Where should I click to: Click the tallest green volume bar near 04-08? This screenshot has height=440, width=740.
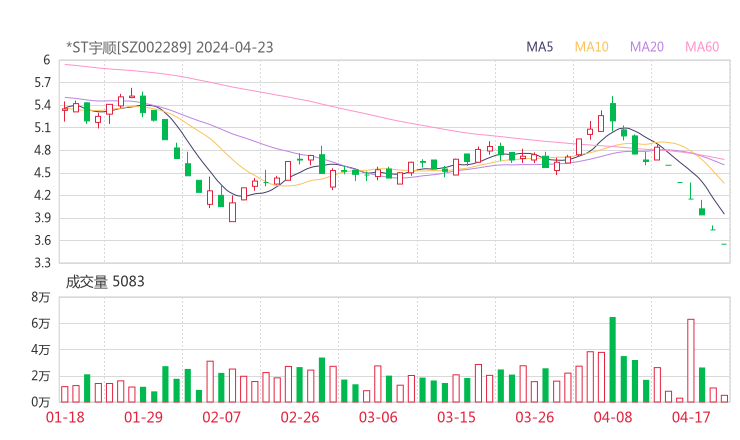[x=613, y=360]
